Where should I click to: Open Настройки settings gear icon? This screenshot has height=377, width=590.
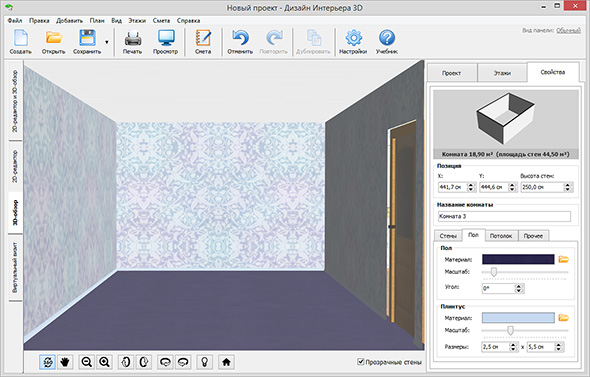click(353, 41)
